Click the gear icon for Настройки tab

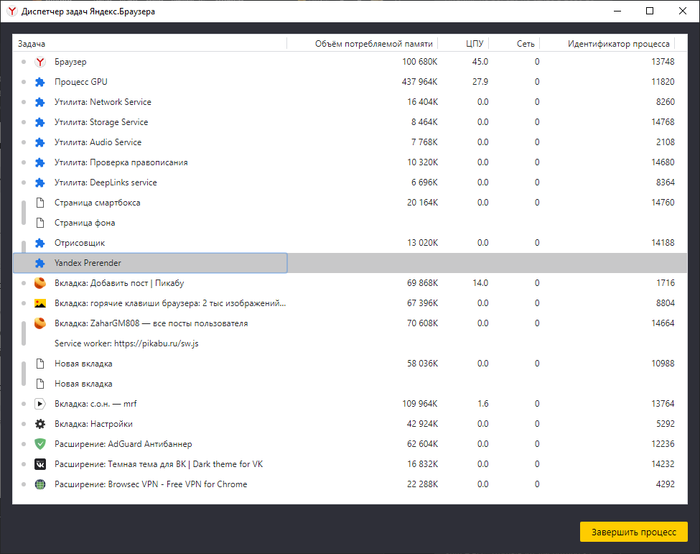[x=40, y=424]
